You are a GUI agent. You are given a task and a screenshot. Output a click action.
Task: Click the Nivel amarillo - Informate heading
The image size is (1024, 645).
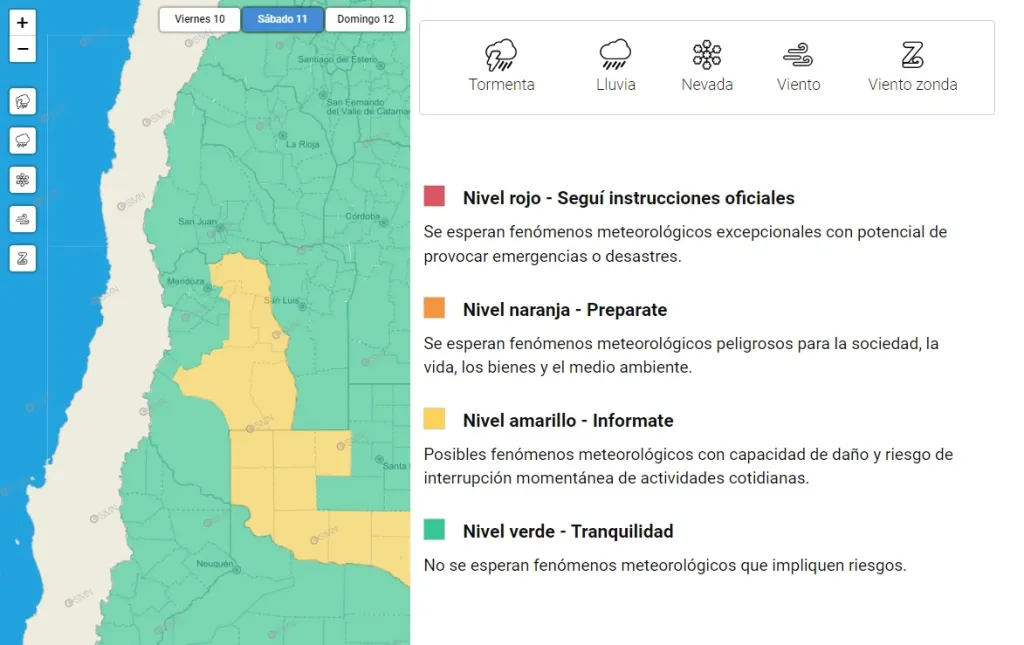tap(567, 420)
